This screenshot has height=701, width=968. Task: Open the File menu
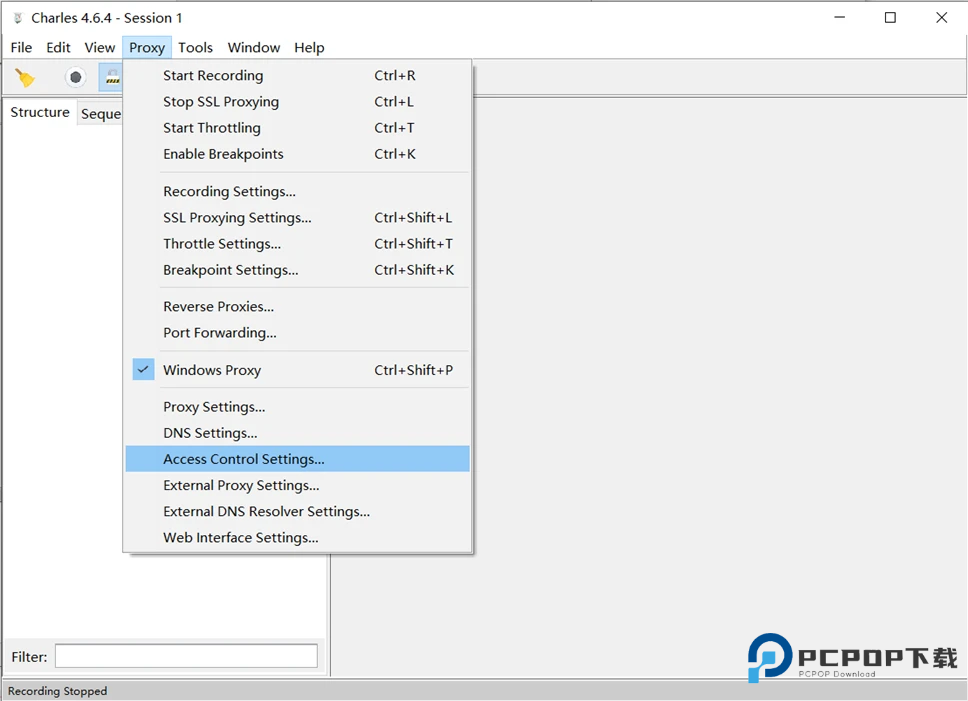[x=21, y=48]
